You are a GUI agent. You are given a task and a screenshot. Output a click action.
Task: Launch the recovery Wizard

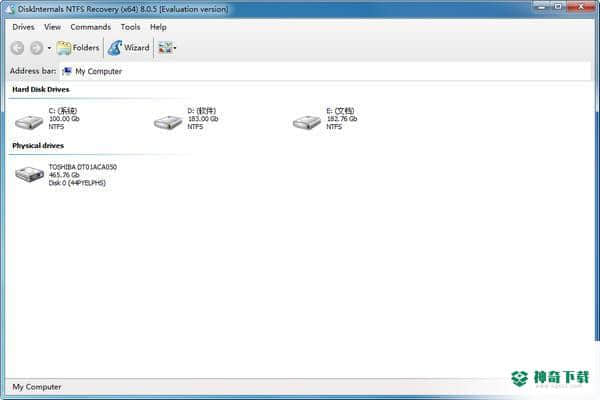(x=129, y=48)
